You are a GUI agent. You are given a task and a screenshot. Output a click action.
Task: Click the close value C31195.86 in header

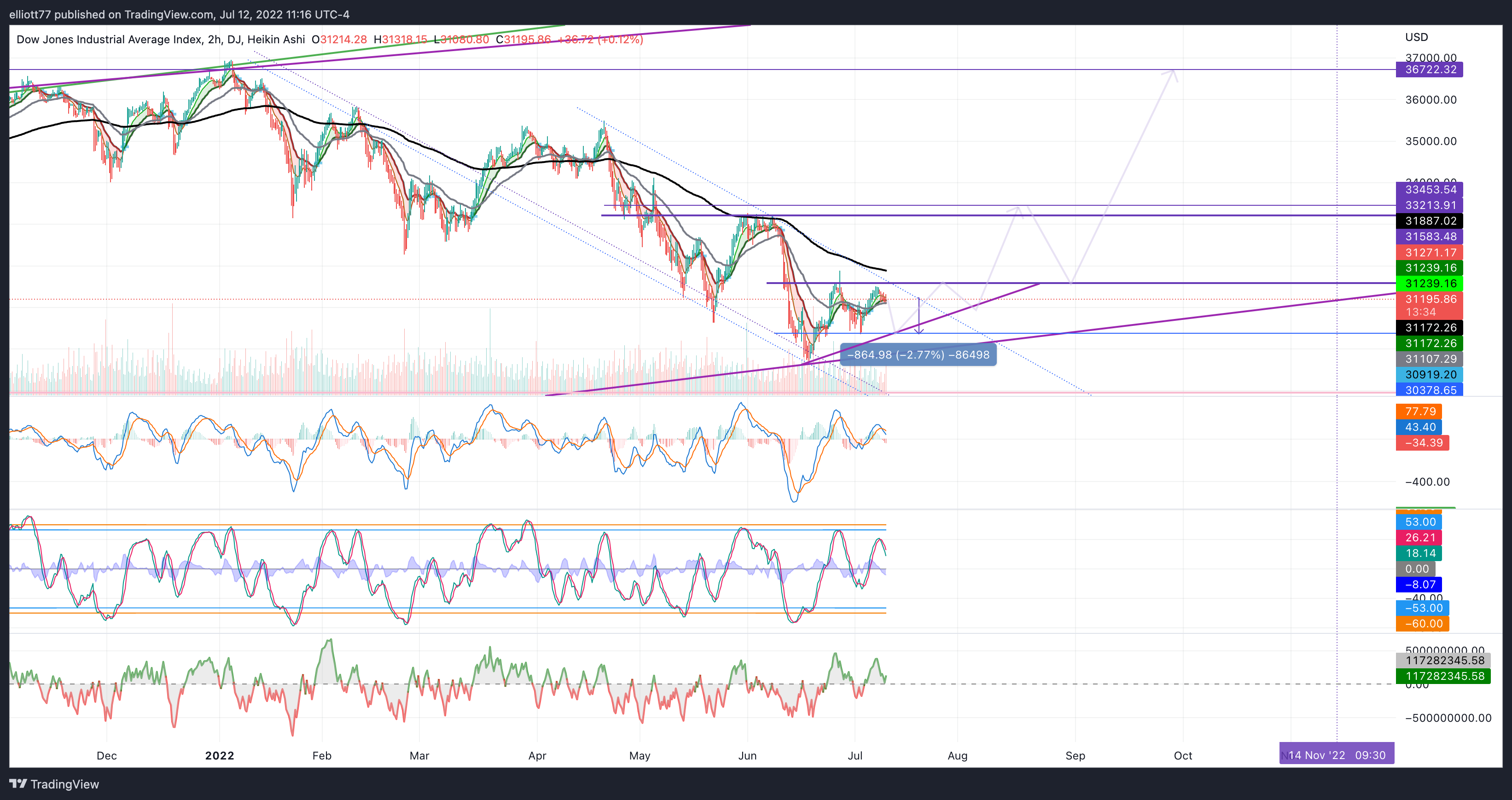coord(523,39)
